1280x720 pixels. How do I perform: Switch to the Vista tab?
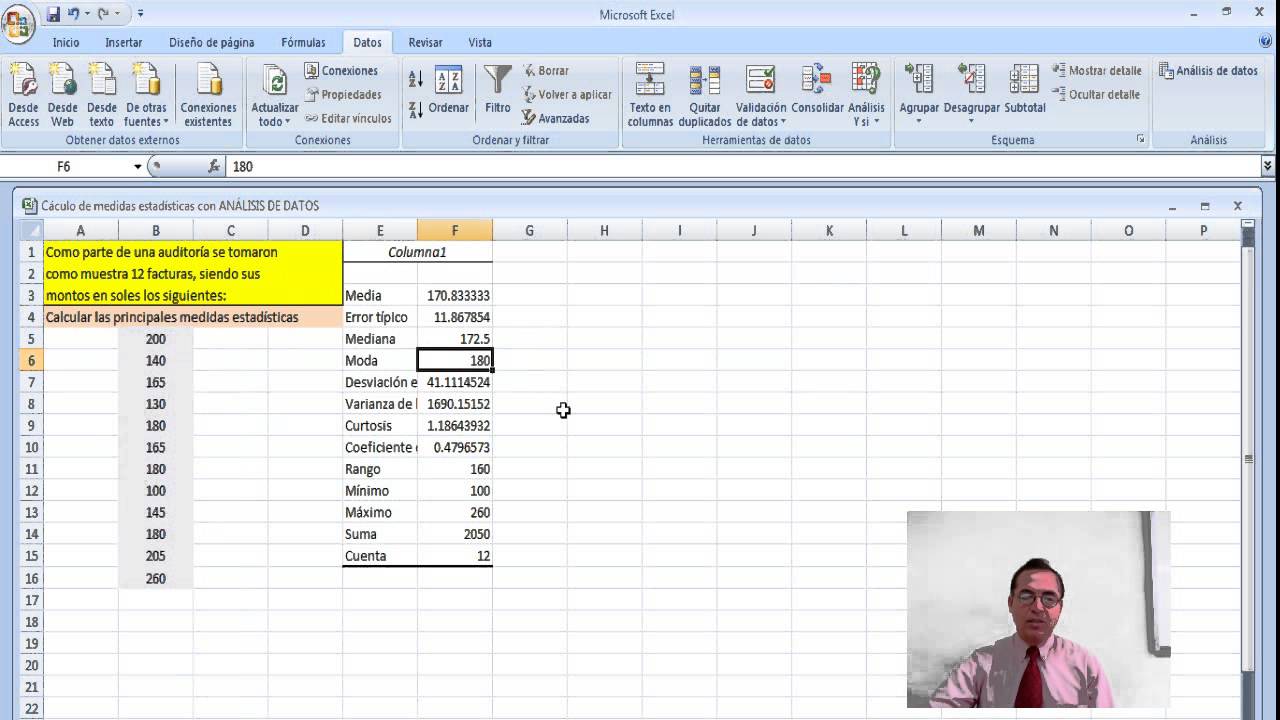click(480, 42)
